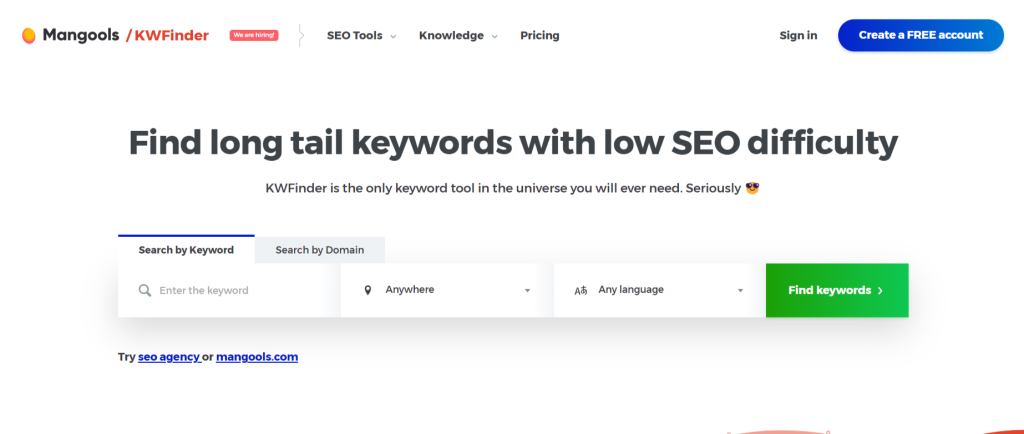Screen dimensions: 1024x434
Task: Click Create a FREE account button
Action: pyautogui.click(x=920, y=35)
